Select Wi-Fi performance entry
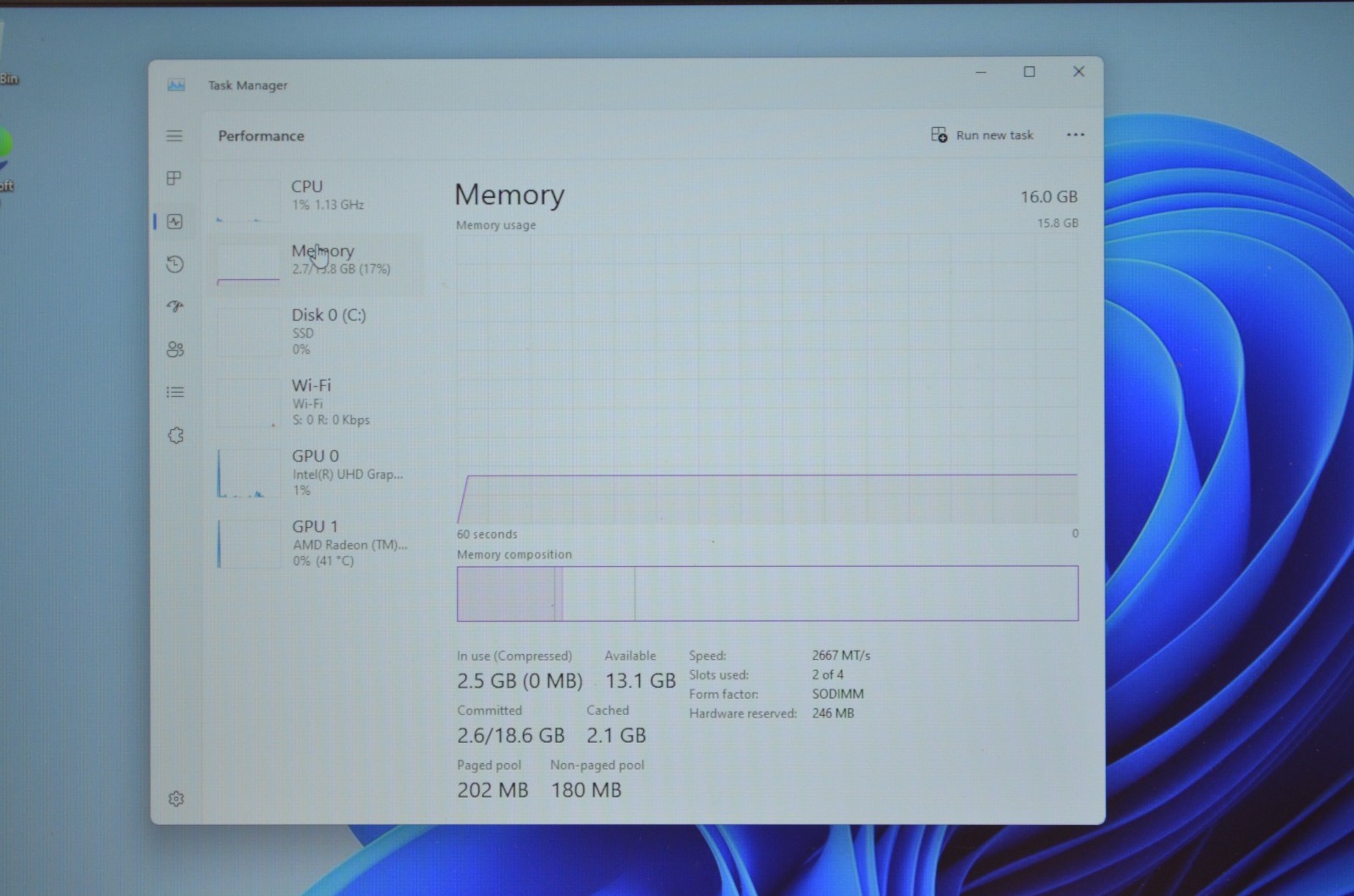The height and width of the screenshot is (896, 1354). click(x=316, y=402)
